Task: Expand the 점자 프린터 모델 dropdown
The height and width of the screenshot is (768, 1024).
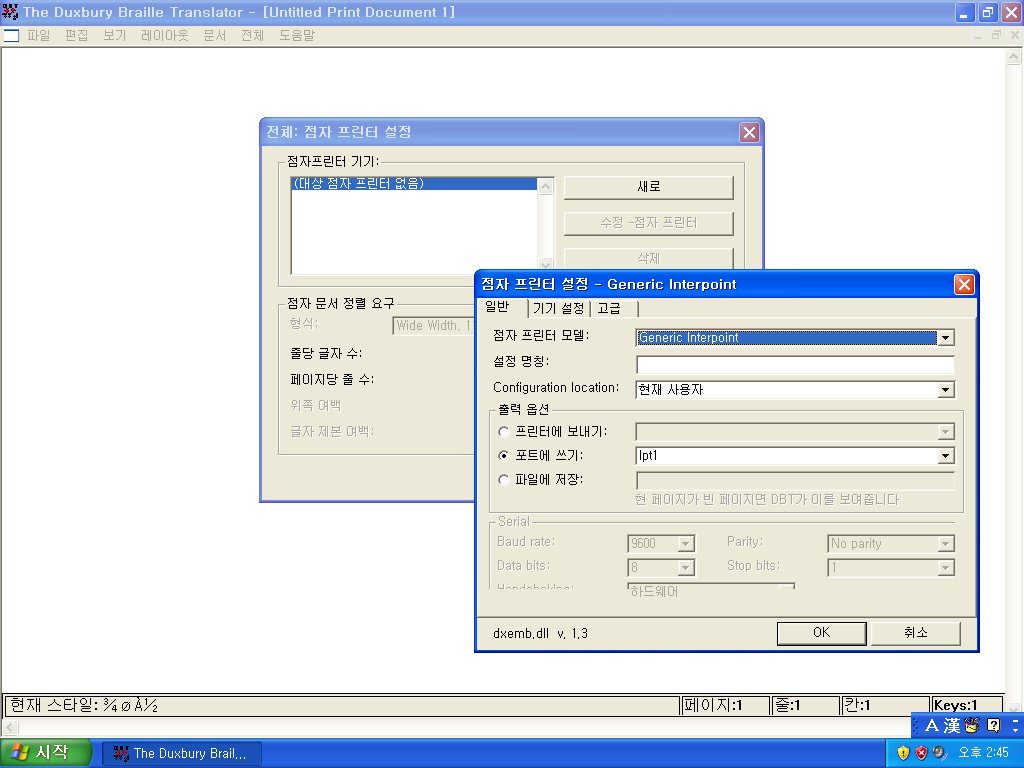Action: point(945,338)
